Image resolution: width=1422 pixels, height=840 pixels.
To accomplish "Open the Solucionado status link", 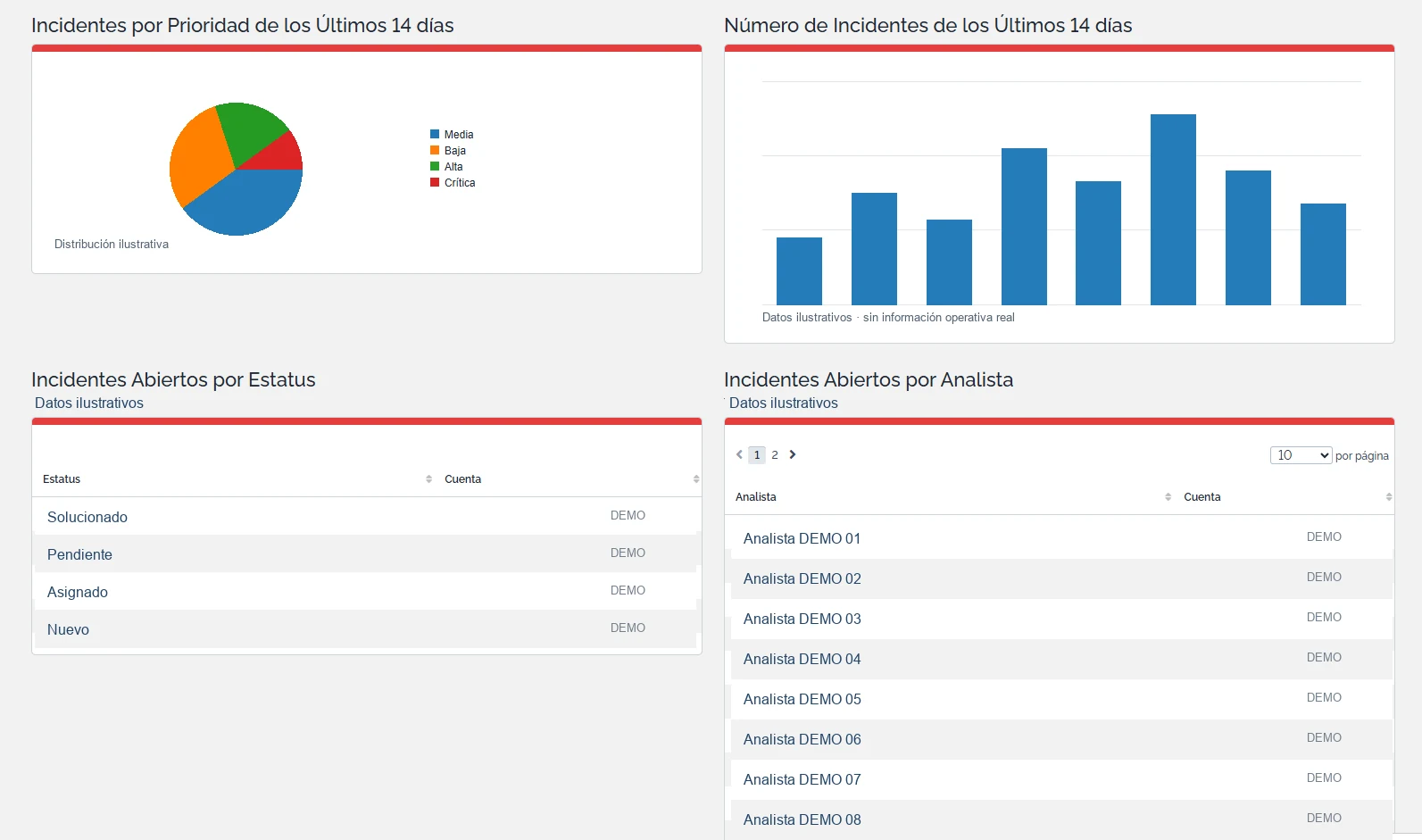I will 87,517.
